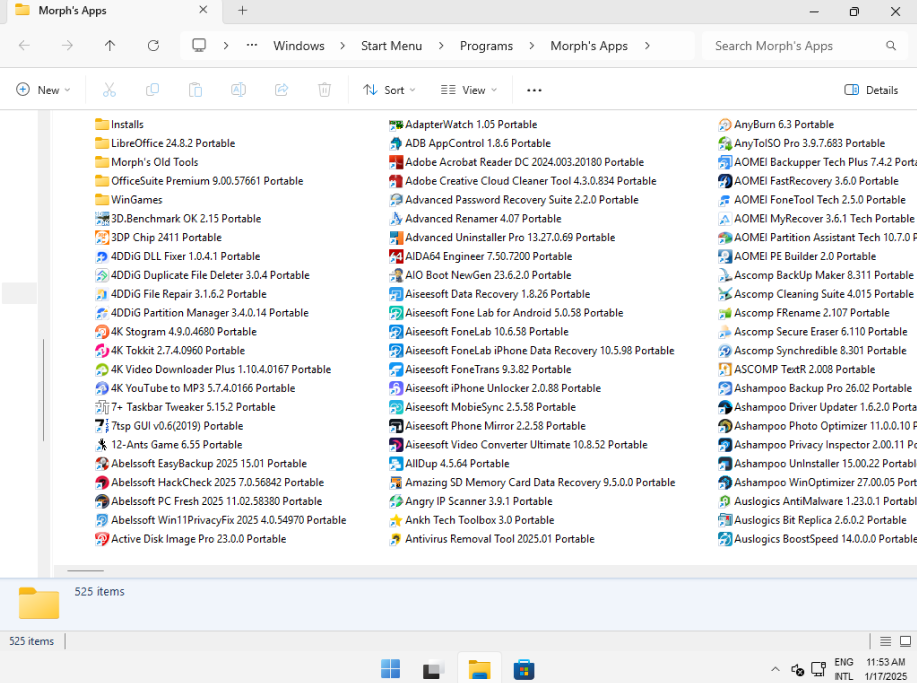Click the navigation pane scrollbar

(43, 389)
